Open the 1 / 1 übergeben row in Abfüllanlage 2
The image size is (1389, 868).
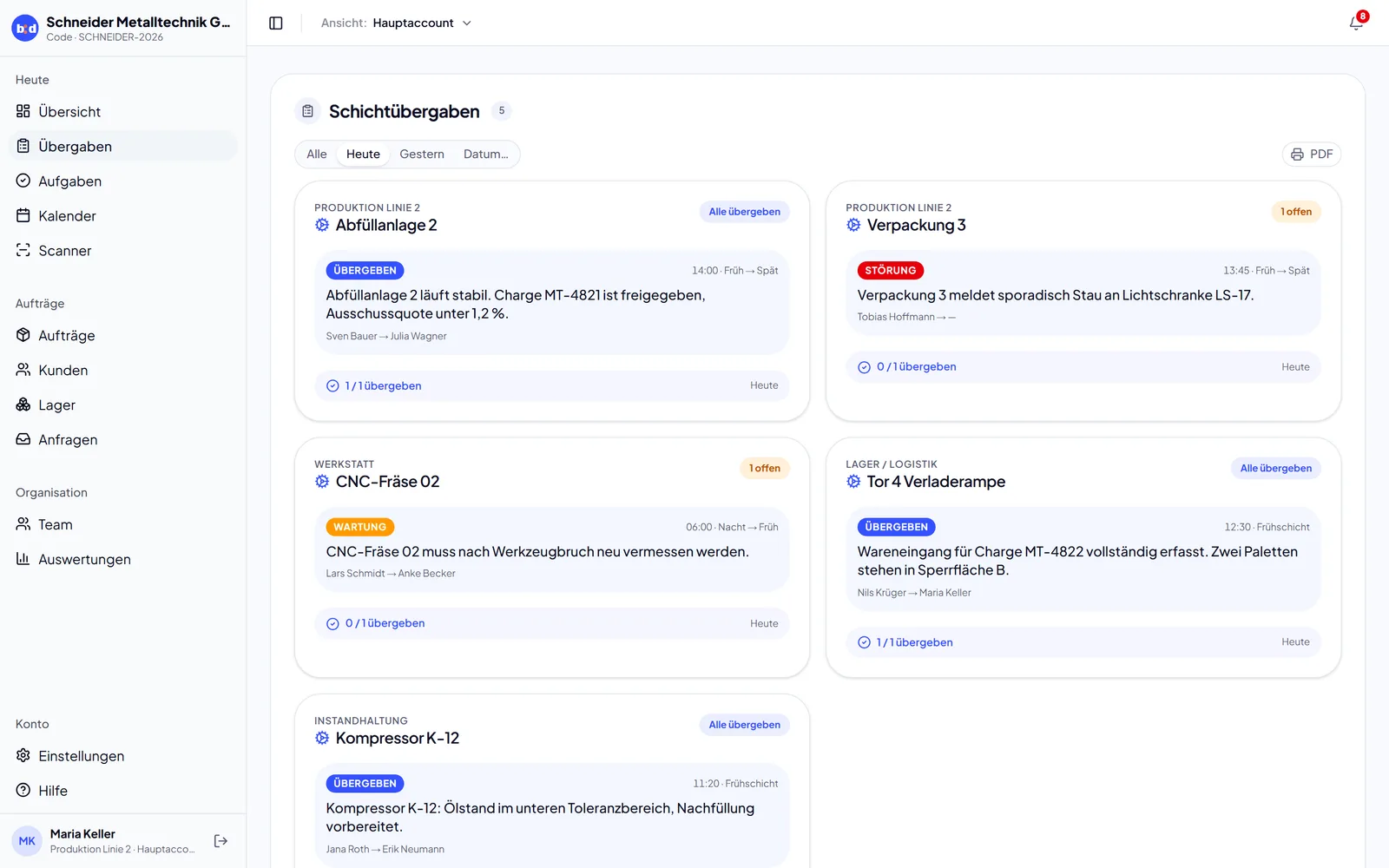tap(552, 385)
